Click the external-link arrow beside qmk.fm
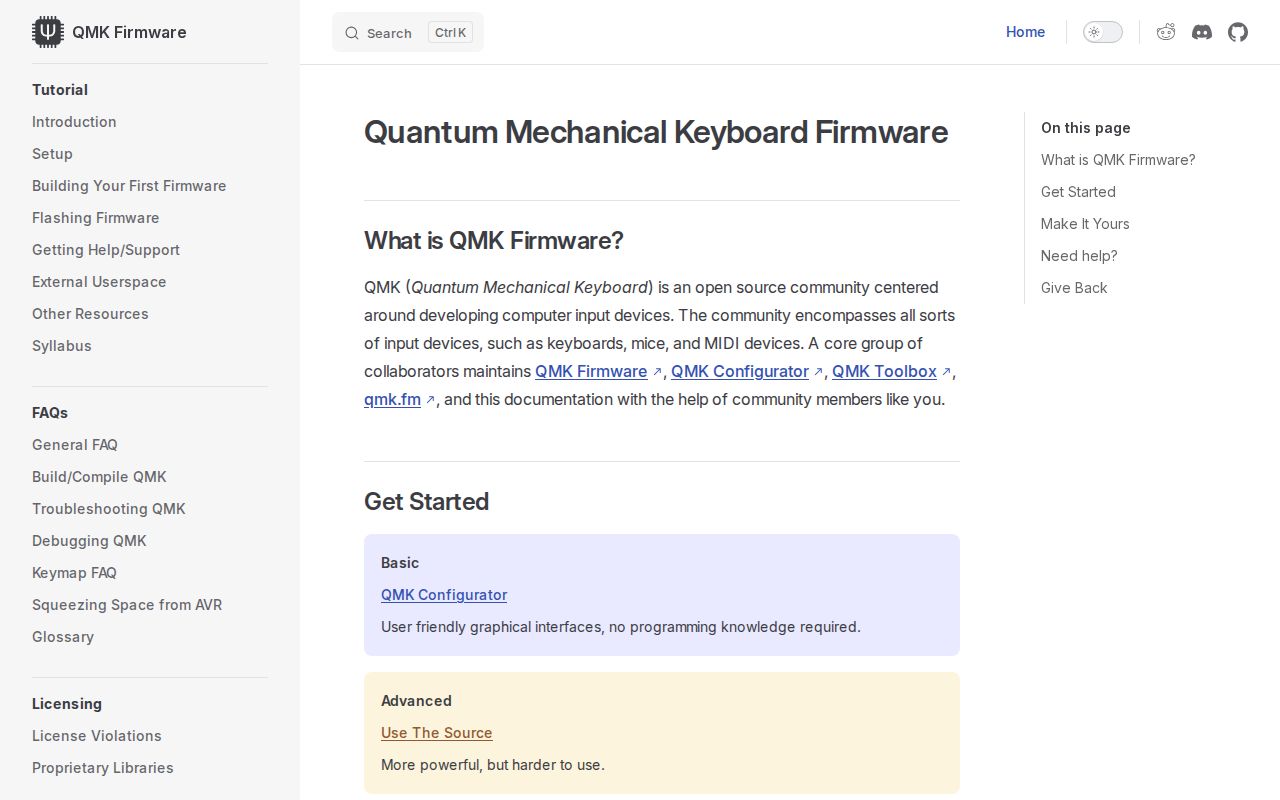Viewport: 1280px width, 800px height. tap(431, 398)
